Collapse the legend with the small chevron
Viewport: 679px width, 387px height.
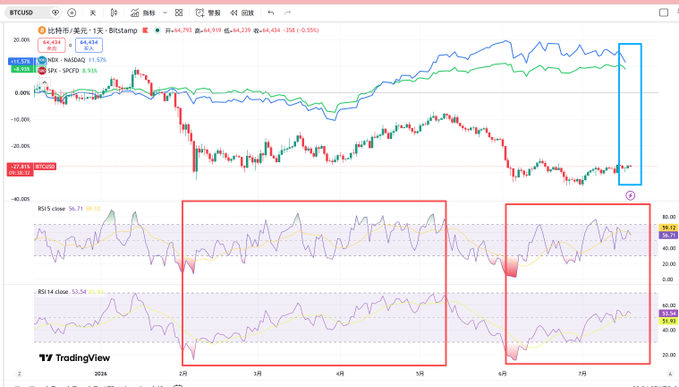click(45, 82)
